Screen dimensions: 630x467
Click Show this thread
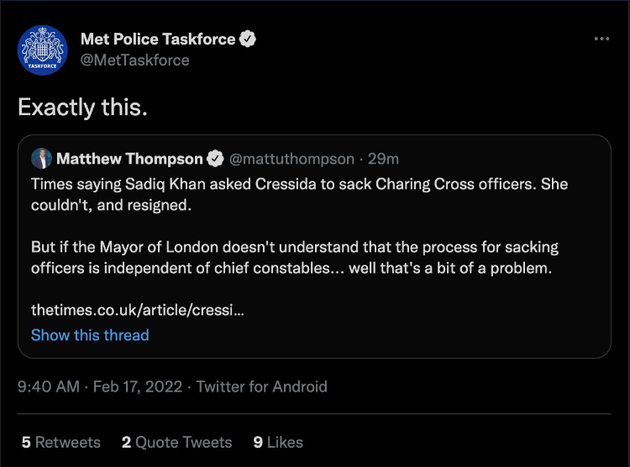point(90,335)
